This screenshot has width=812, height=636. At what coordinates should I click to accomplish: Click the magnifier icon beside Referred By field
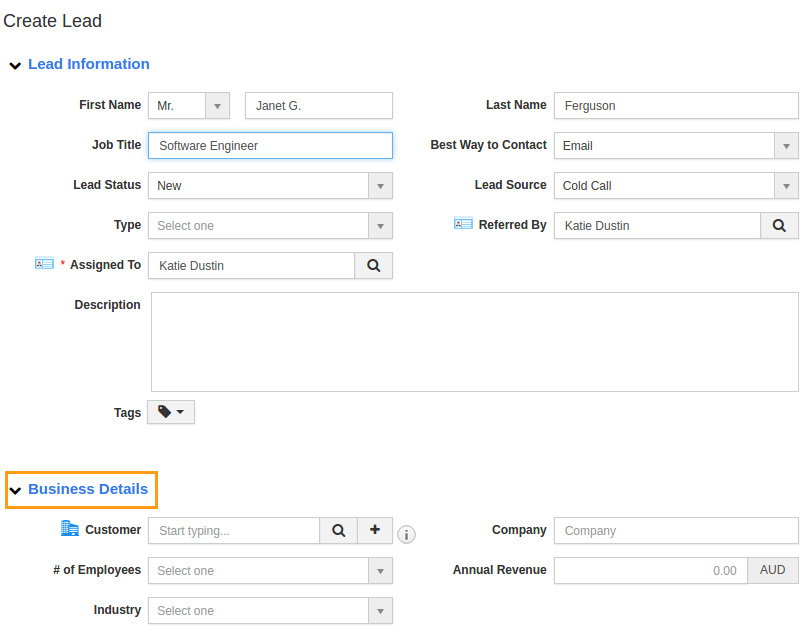point(779,225)
